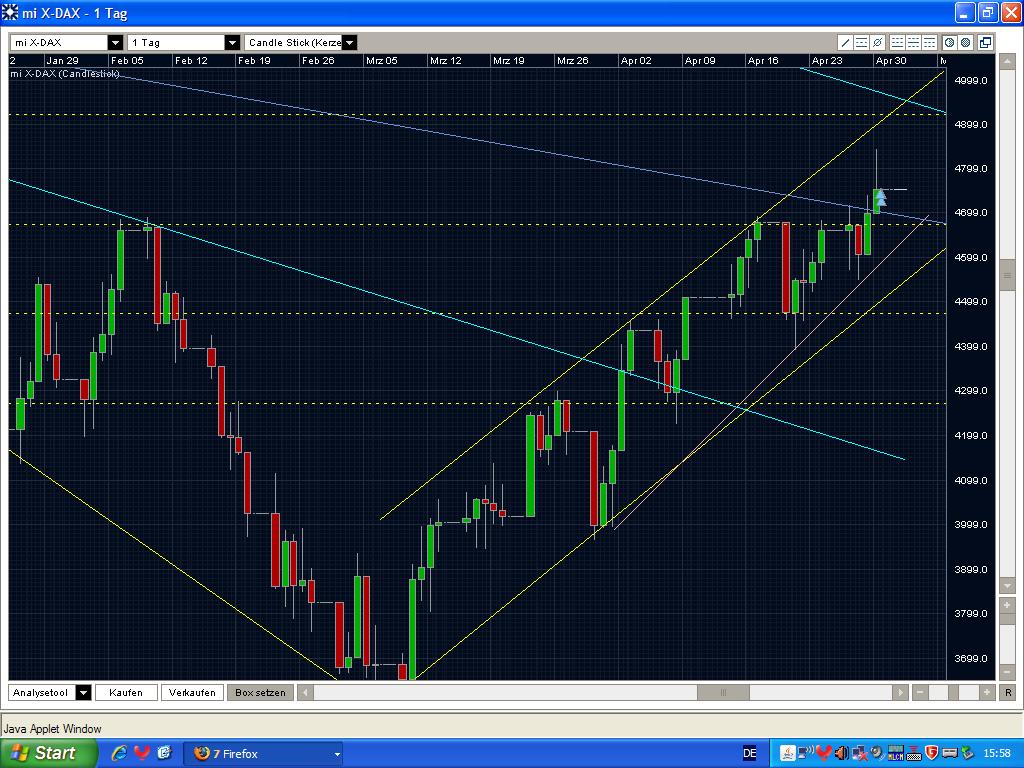
Task: Click the mi X-DAX (Candlestick) chart label
Action: tap(65, 74)
